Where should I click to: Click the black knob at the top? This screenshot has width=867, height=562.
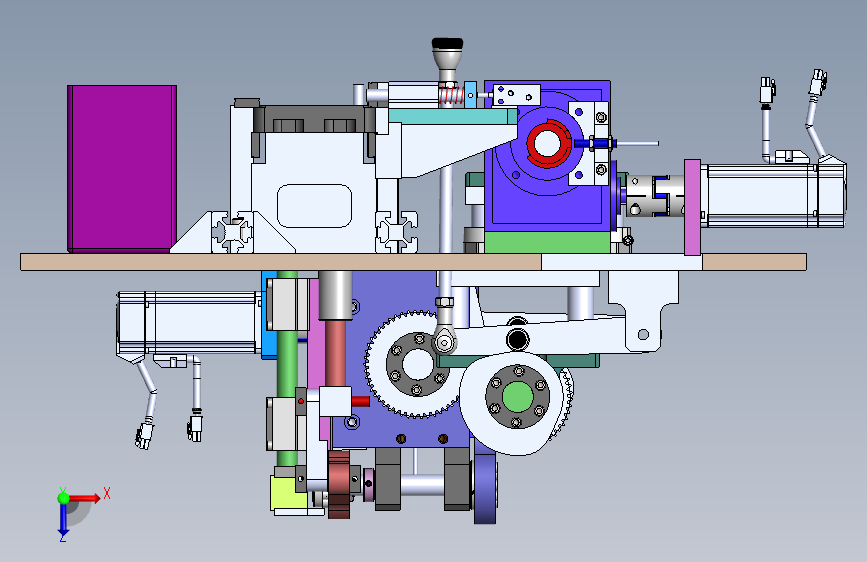447,44
